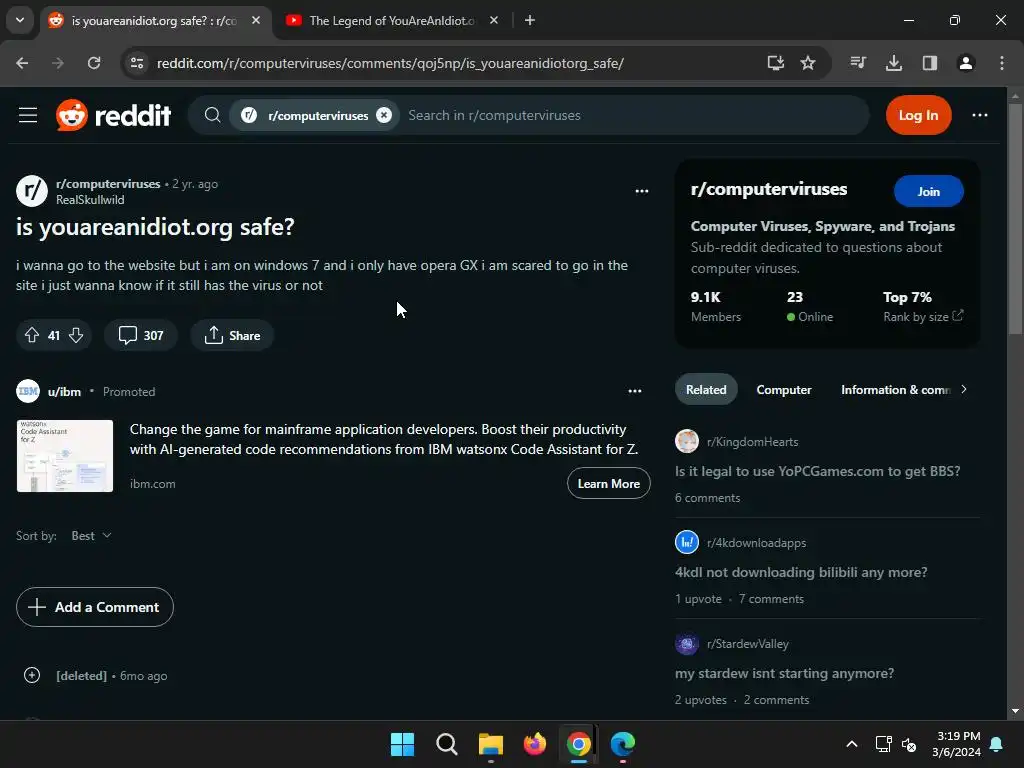Open Reddit header three-dot options menu
The height and width of the screenshot is (768, 1024).
(x=980, y=116)
